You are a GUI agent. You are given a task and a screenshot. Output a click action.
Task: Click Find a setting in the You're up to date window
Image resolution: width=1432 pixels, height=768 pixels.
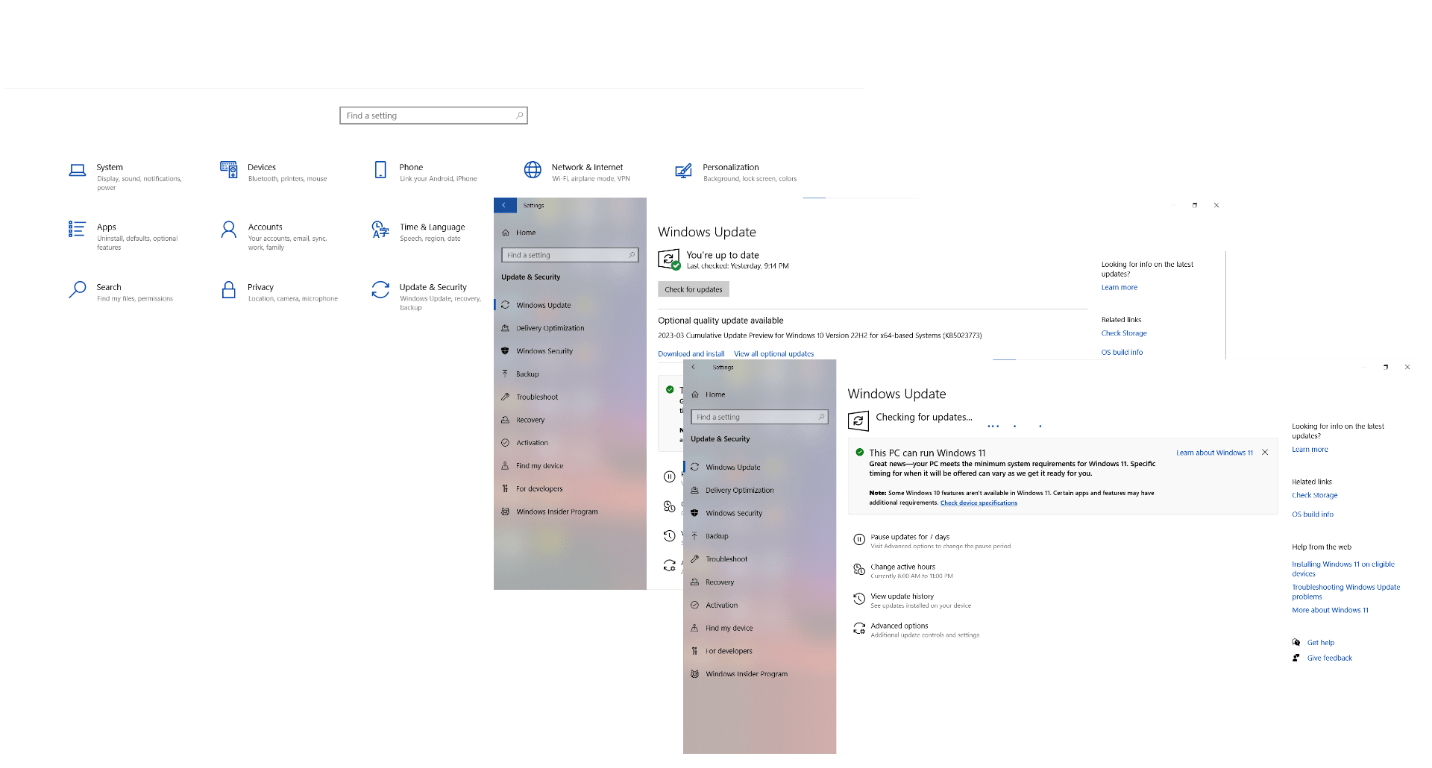coord(570,255)
